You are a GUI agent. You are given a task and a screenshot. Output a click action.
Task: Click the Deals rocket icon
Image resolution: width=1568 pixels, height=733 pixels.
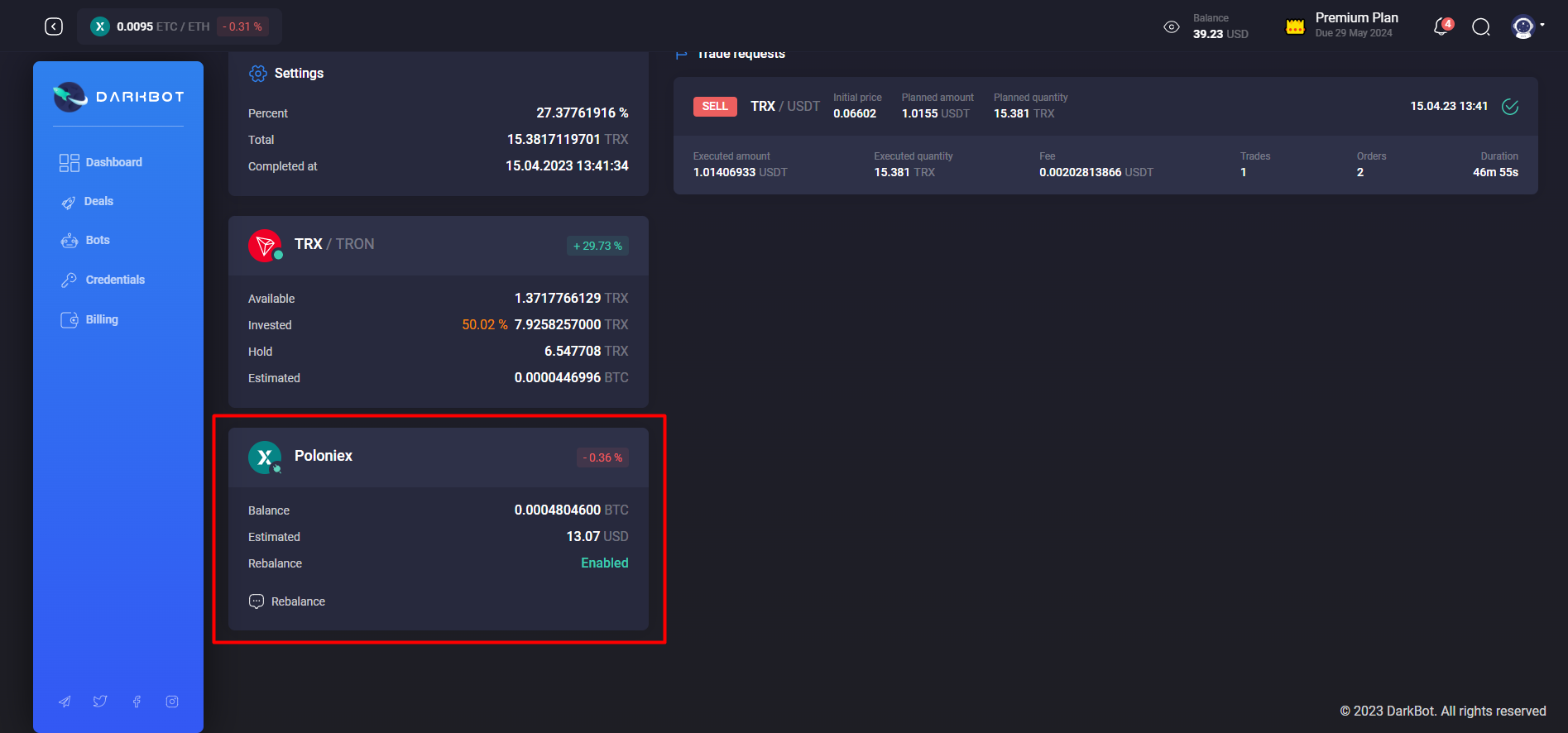click(x=69, y=202)
